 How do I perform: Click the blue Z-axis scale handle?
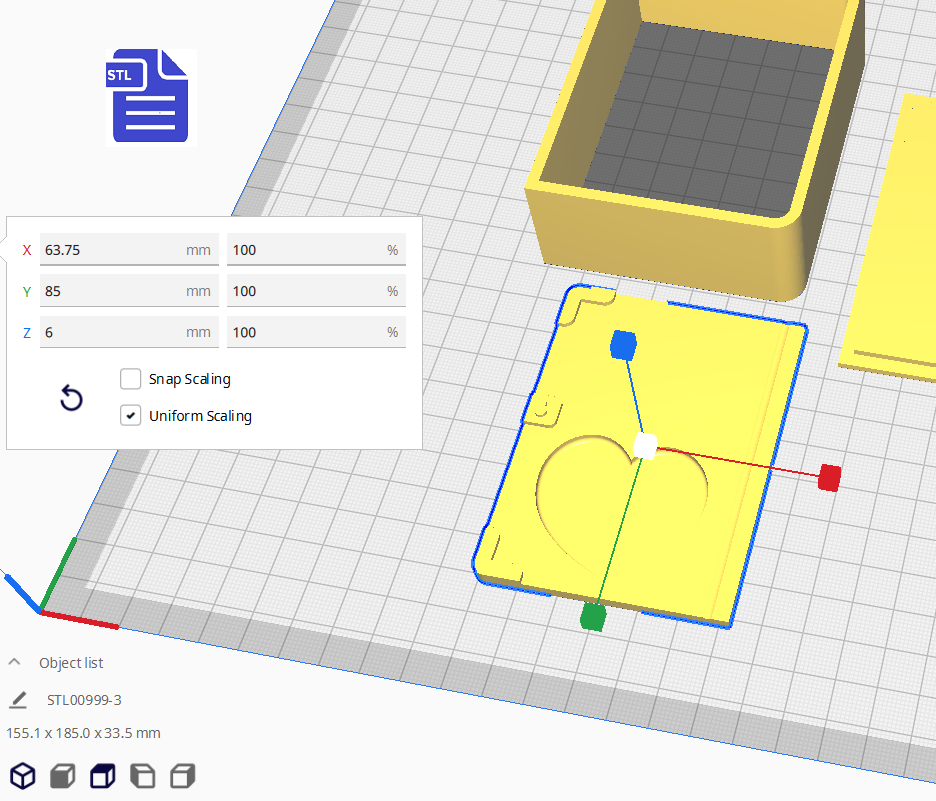pyautogui.click(x=623, y=345)
